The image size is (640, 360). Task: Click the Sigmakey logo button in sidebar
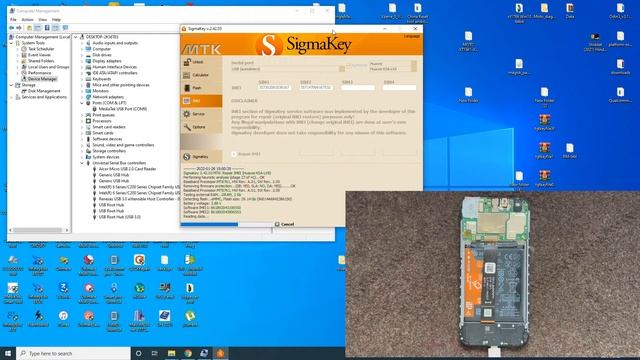(x=201, y=157)
